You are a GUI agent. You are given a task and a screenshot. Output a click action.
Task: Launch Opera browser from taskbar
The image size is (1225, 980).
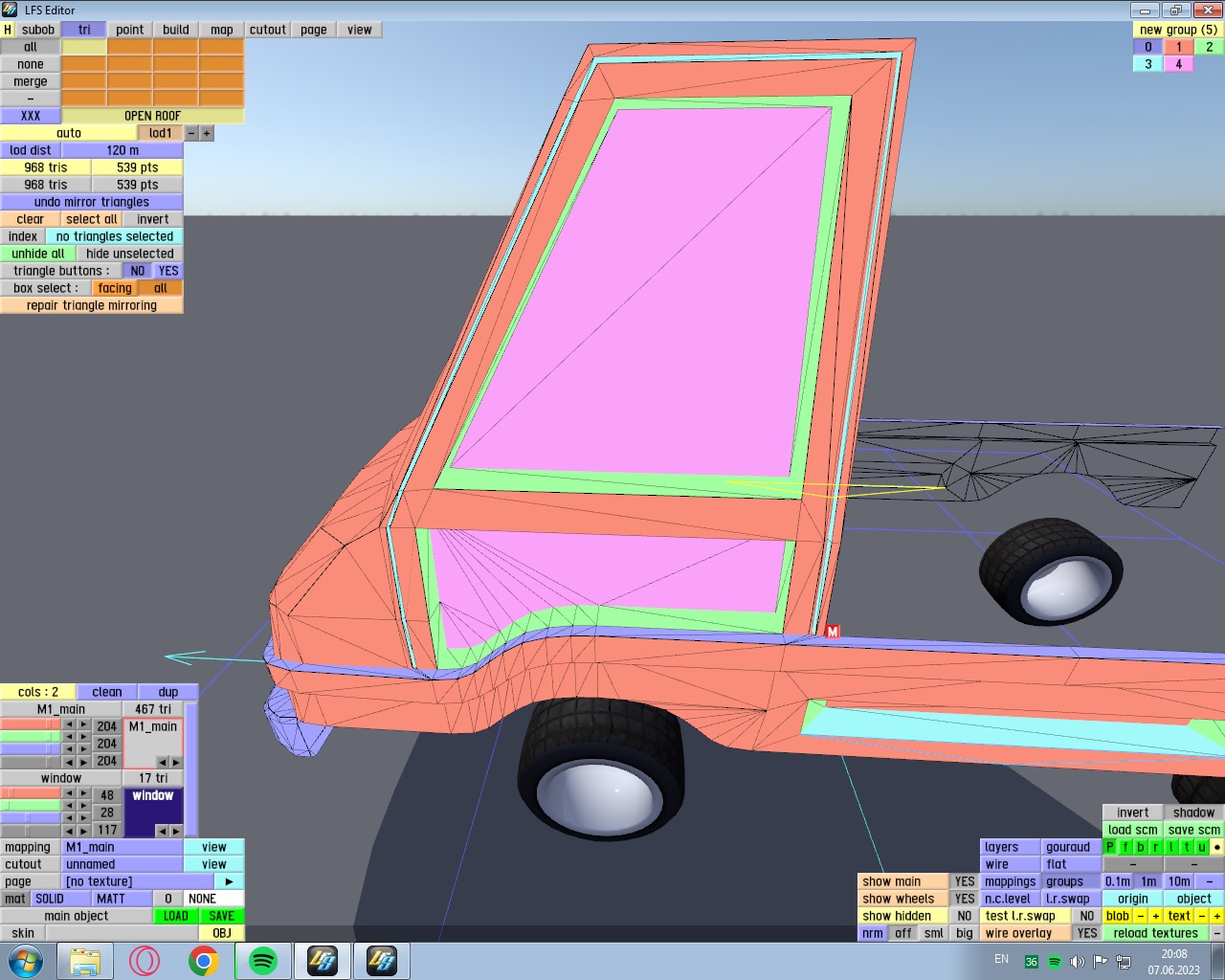[x=145, y=961]
